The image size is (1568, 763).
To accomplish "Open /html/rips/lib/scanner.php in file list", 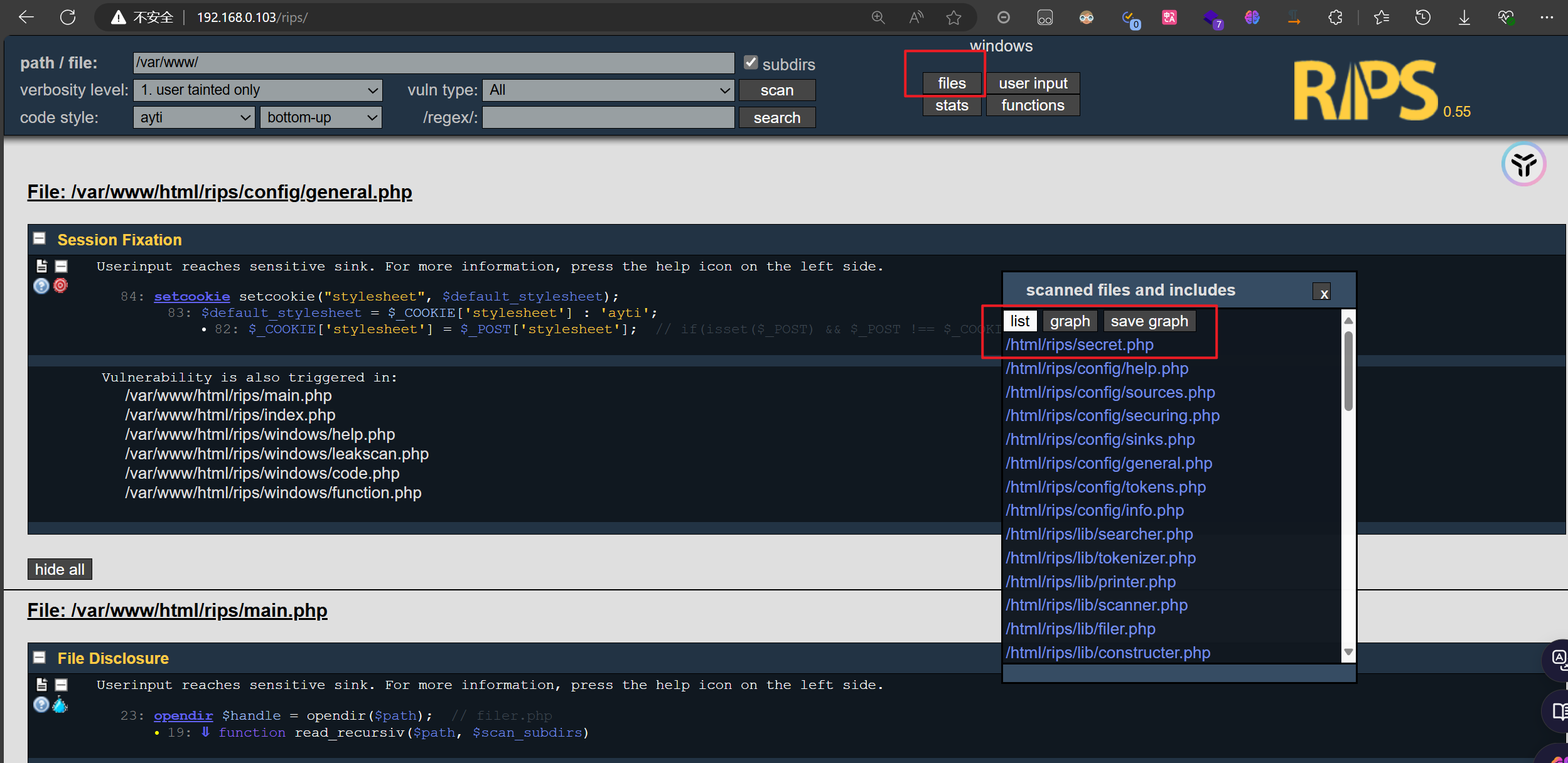I will (1097, 605).
